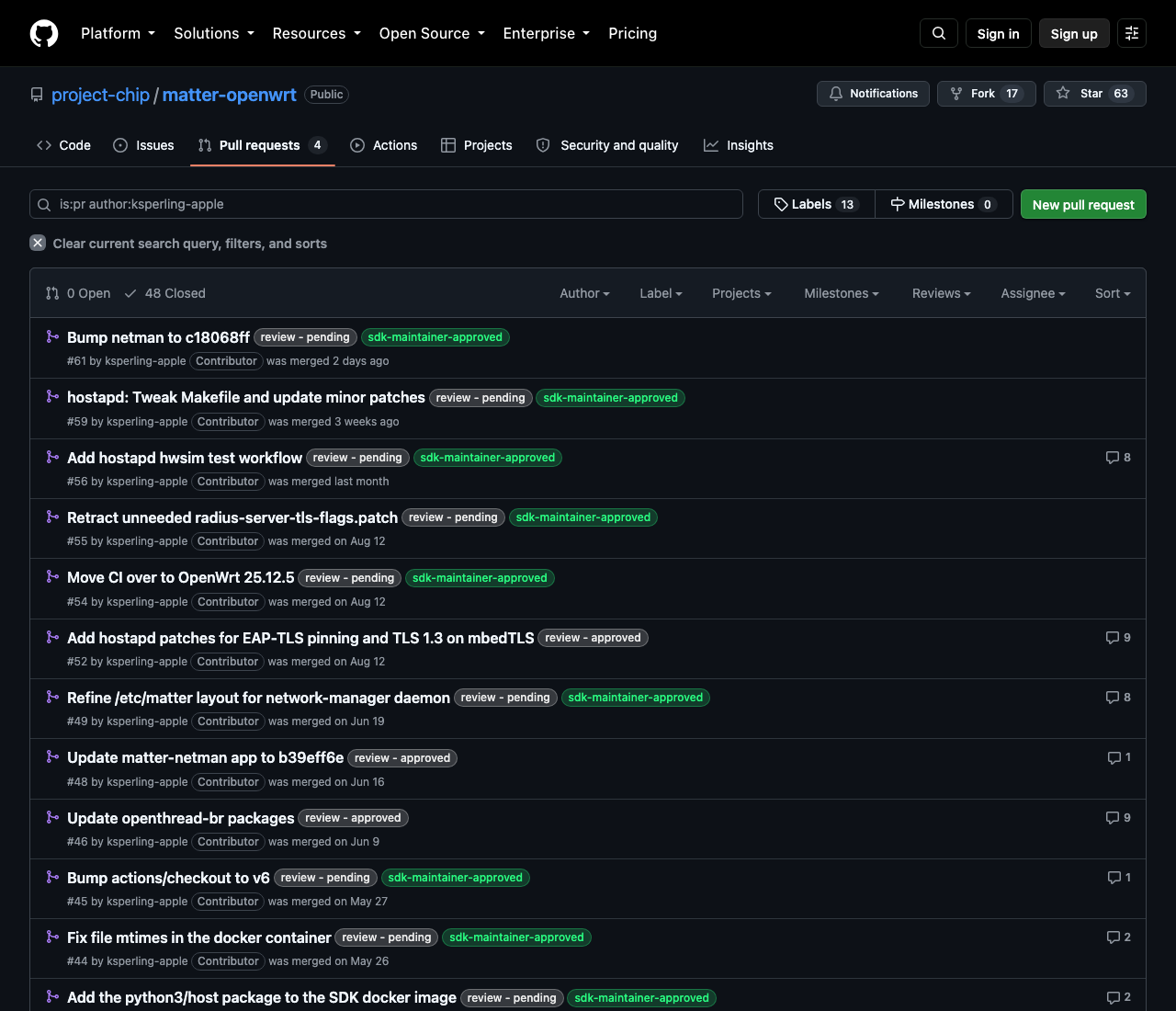Open comments on Bump actions/checkout to v6

click(1119, 878)
